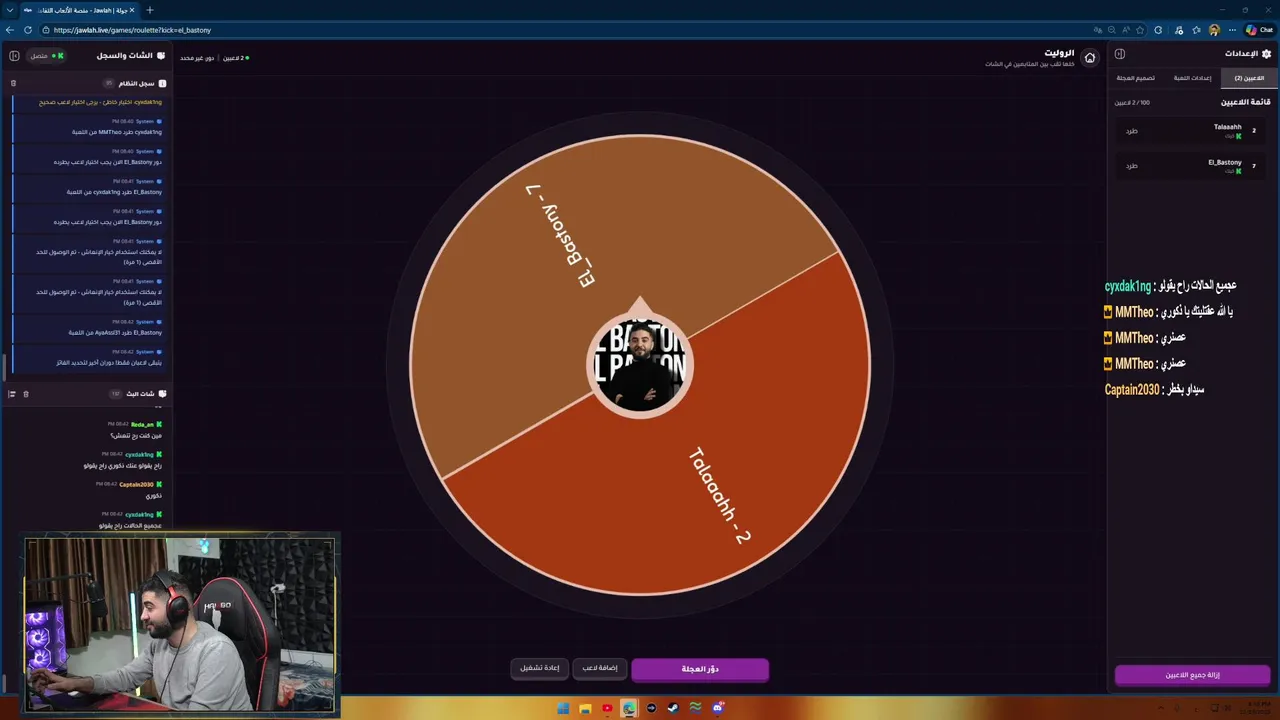Image resolution: width=1280 pixels, height=720 pixels.
Task: Click Reda_an username in stream chat
Action: click(142, 425)
